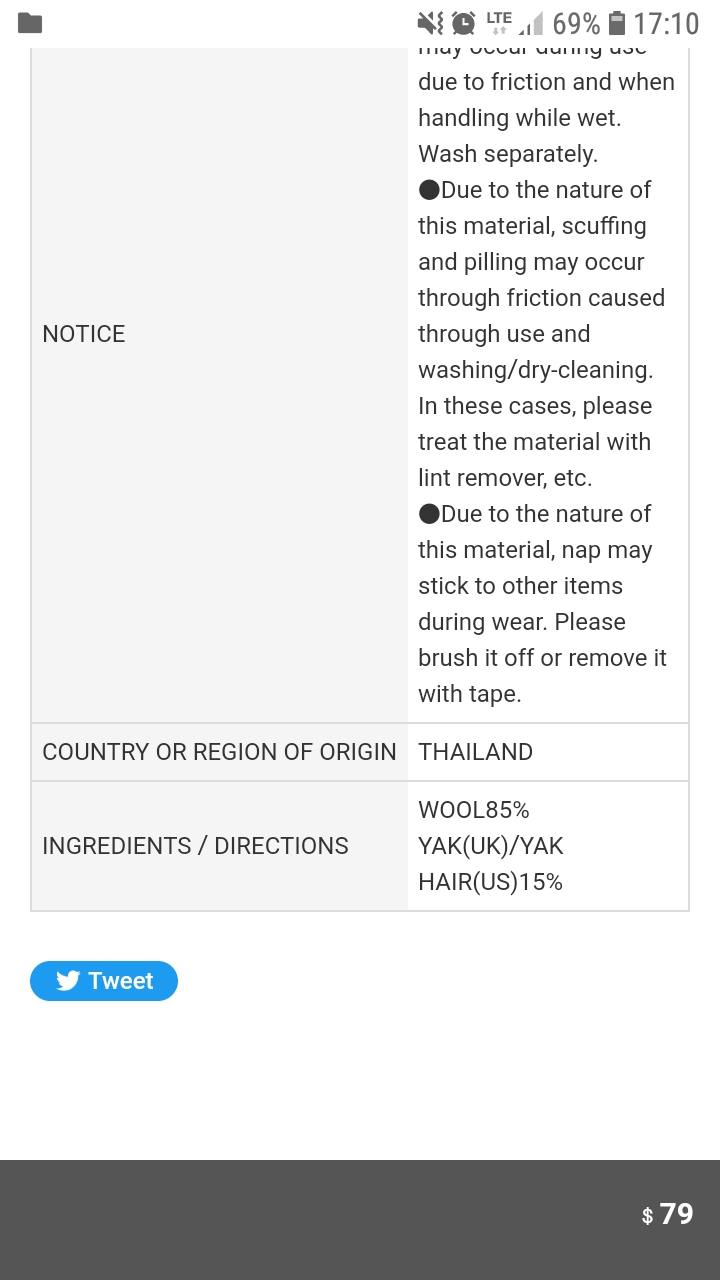Click the Twitter bird icon
Screen dimensions: 720x1280
click(x=68, y=981)
